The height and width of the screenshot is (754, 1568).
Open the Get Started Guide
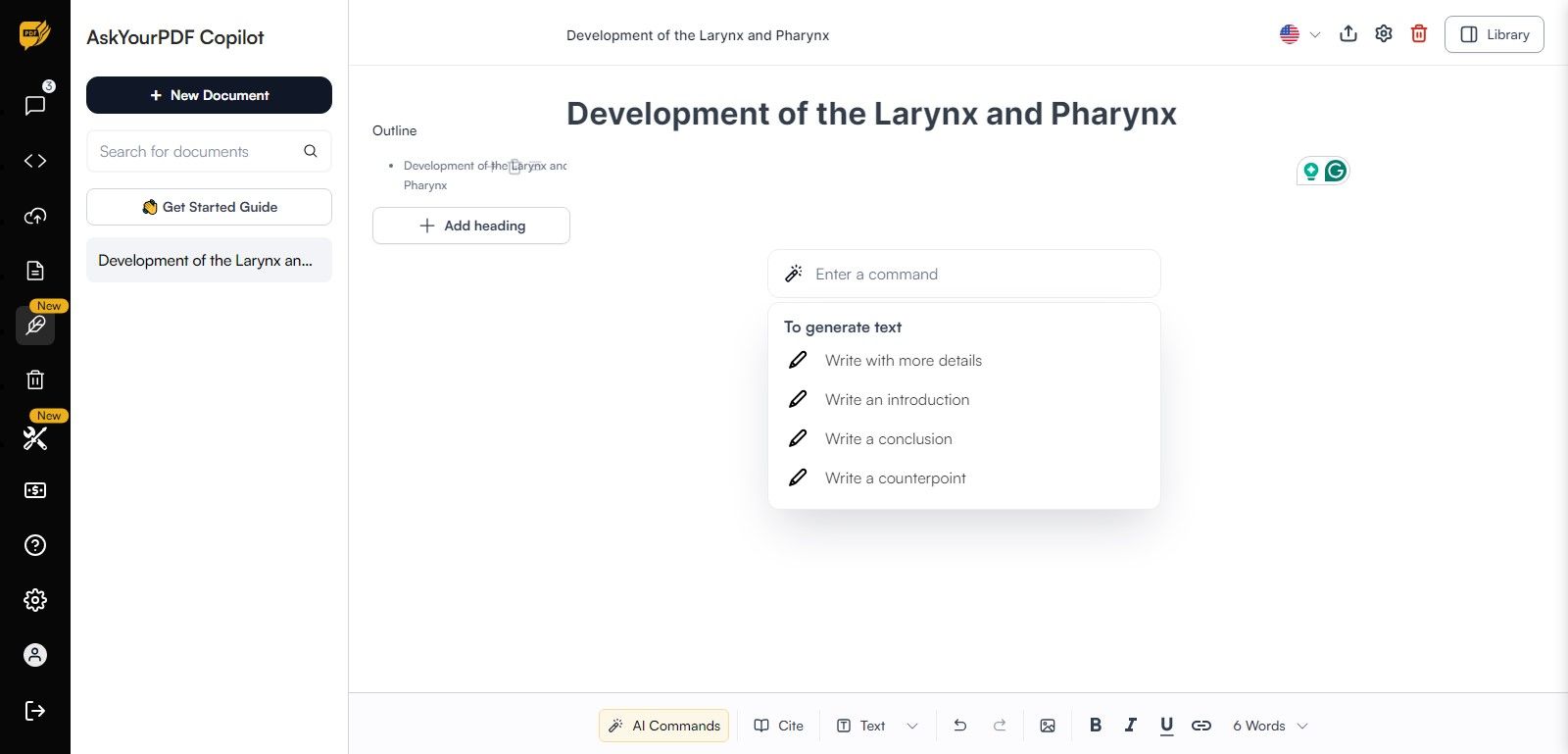pos(209,207)
